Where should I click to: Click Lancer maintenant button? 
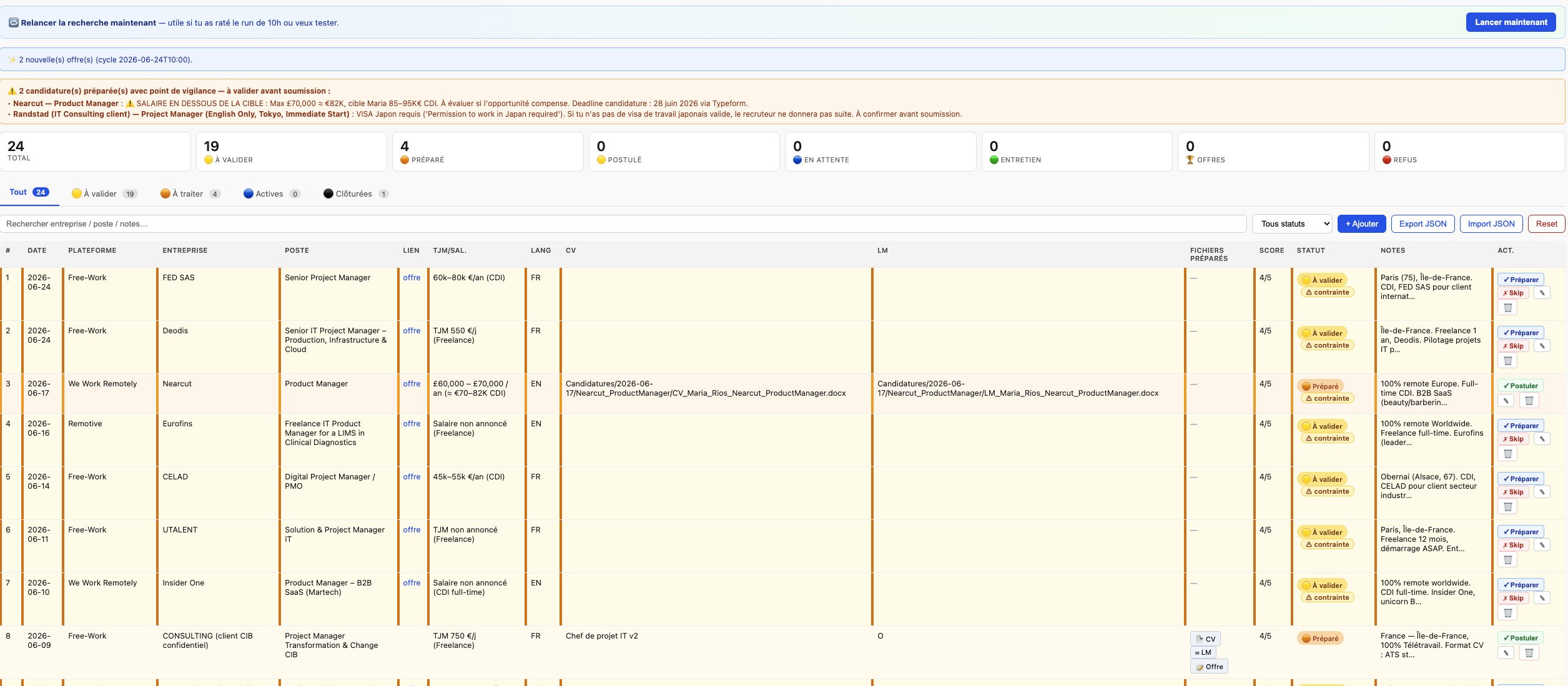pyautogui.click(x=1511, y=22)
